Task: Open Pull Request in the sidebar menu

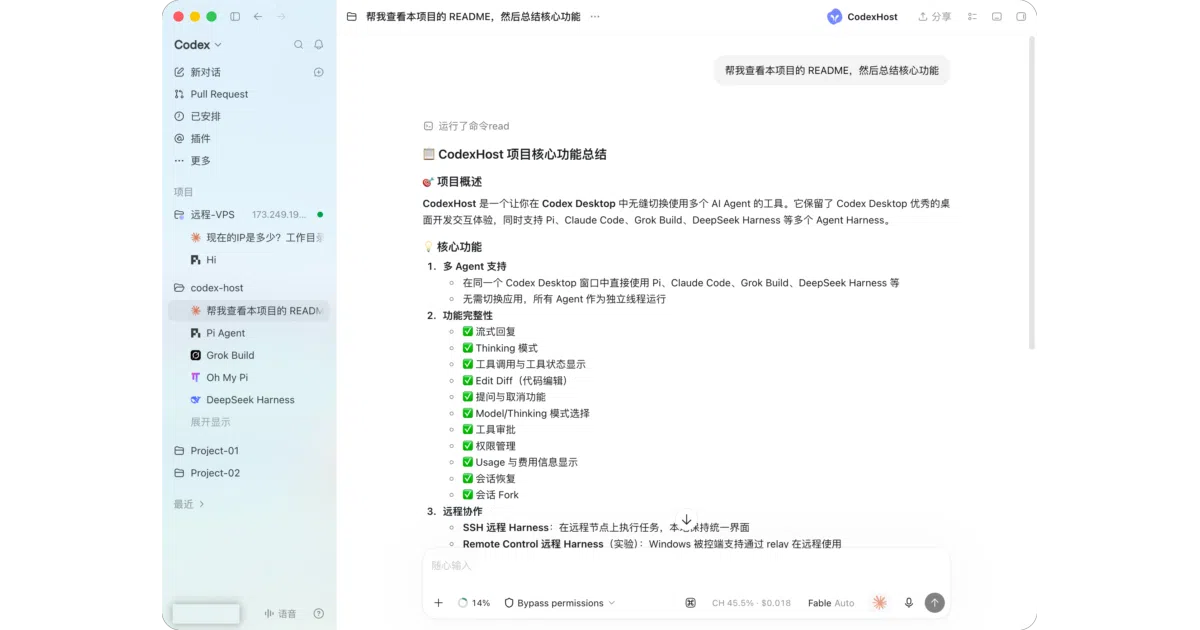Action: click(219, 94)
